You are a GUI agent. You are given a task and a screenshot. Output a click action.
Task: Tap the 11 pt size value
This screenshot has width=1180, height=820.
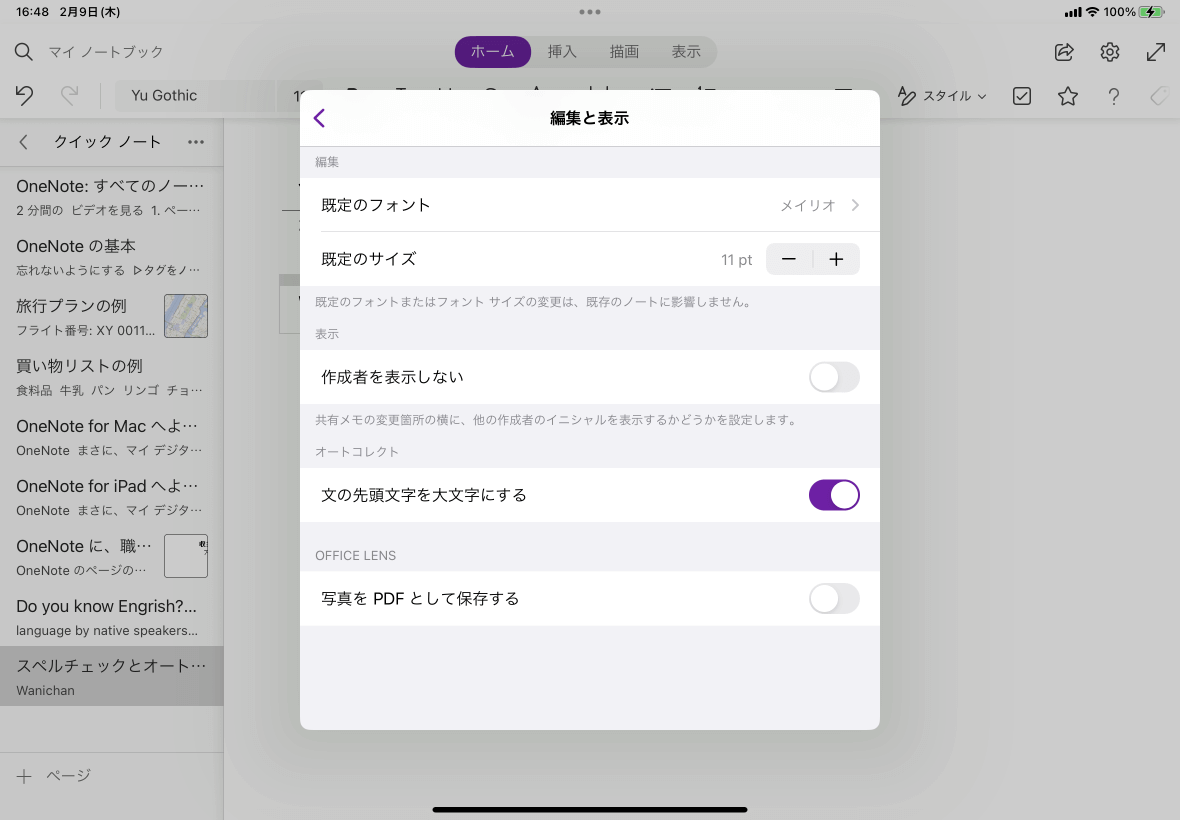click(737, 260)
